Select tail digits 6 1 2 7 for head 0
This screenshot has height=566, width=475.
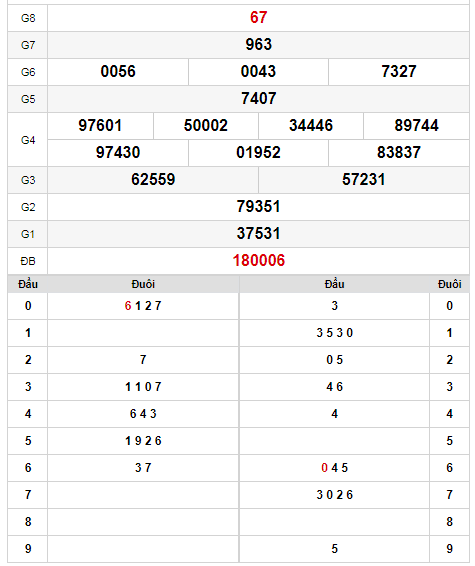click(143, 306)
